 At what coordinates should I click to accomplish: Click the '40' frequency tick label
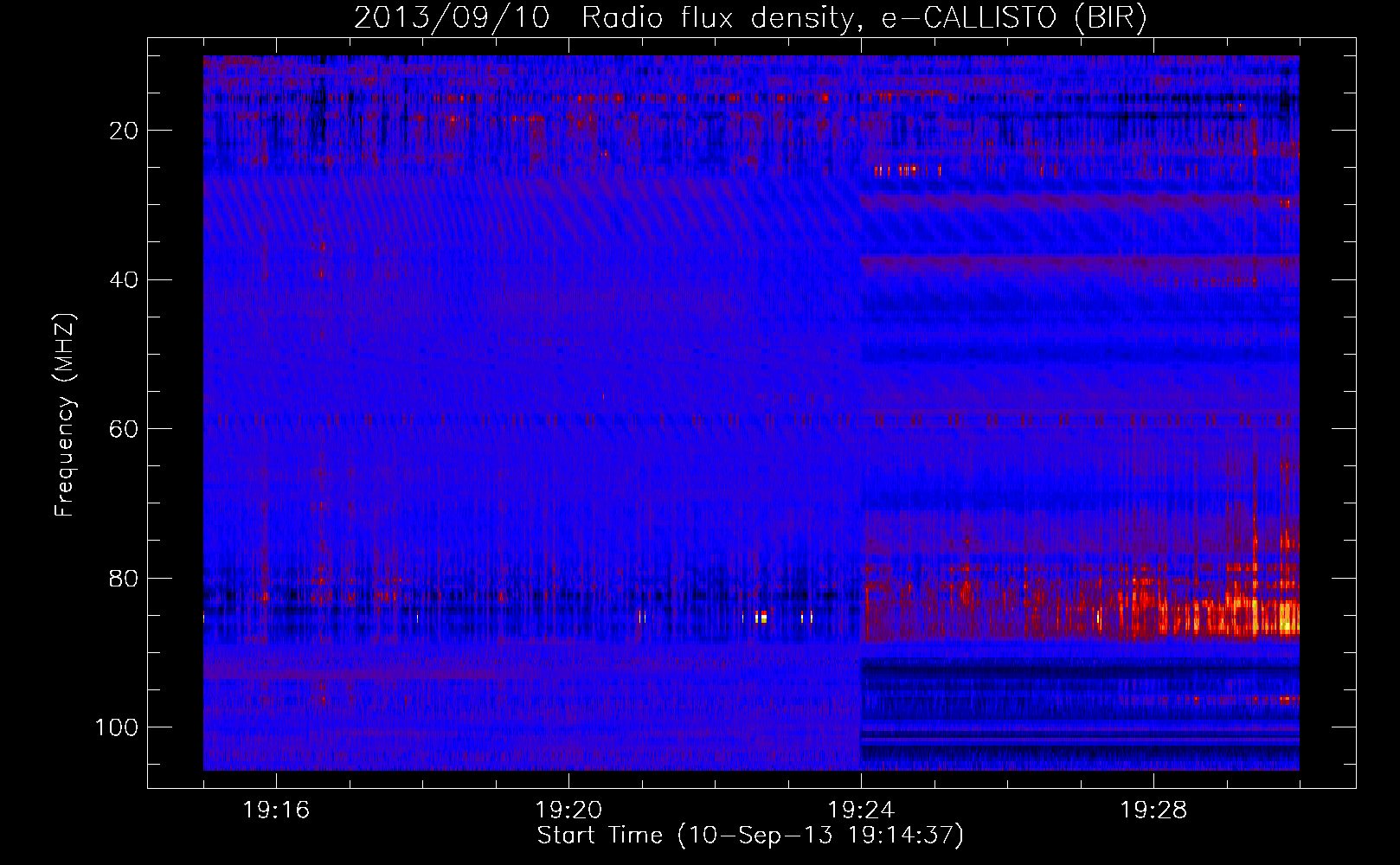pyautogui.click(x=125, y=280)
